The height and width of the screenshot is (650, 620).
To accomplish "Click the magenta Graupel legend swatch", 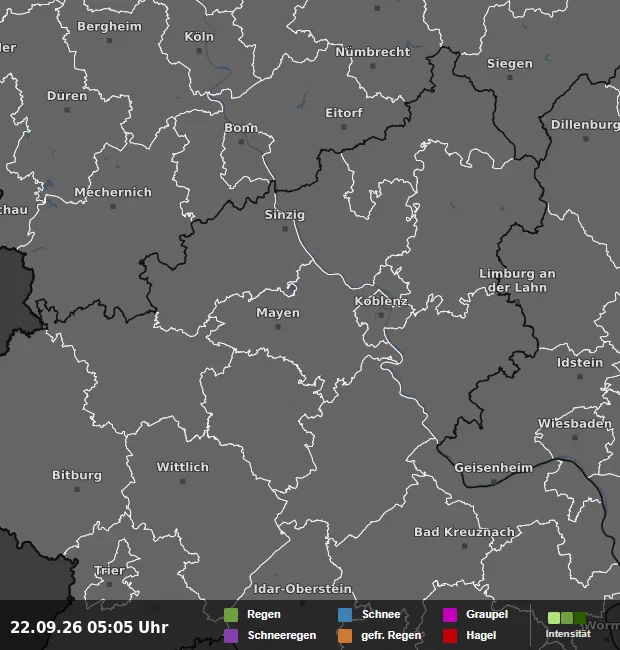I will pos(450,615).
